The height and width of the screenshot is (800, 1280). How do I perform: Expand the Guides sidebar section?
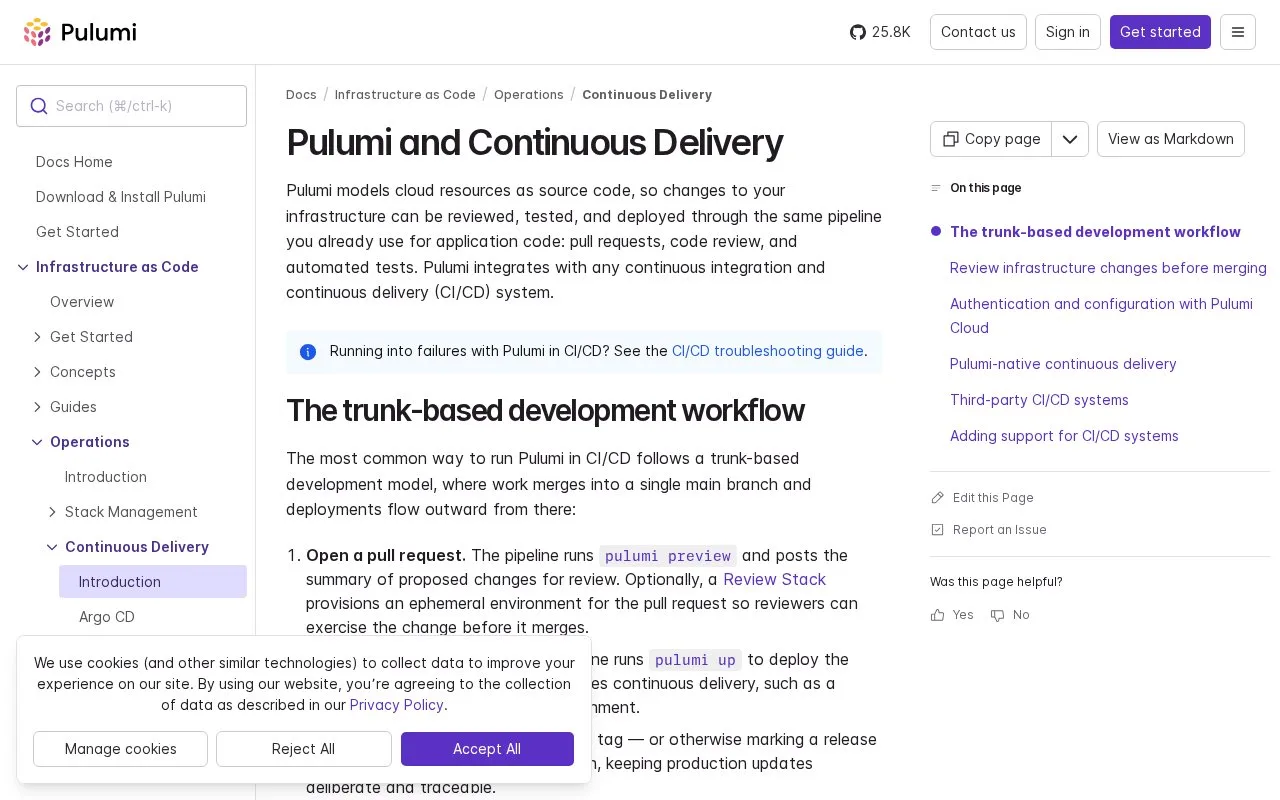click(37, 407)
